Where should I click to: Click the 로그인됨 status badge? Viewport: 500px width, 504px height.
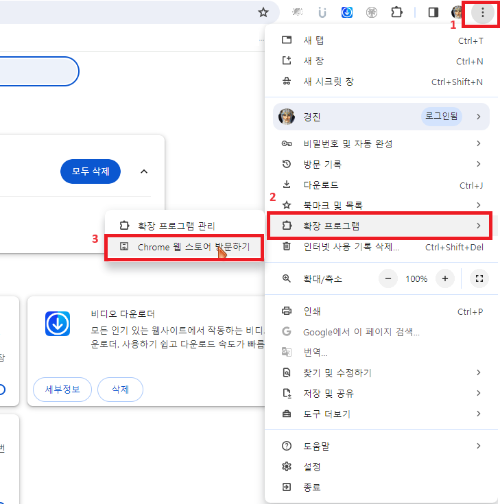tap(441, 116)
